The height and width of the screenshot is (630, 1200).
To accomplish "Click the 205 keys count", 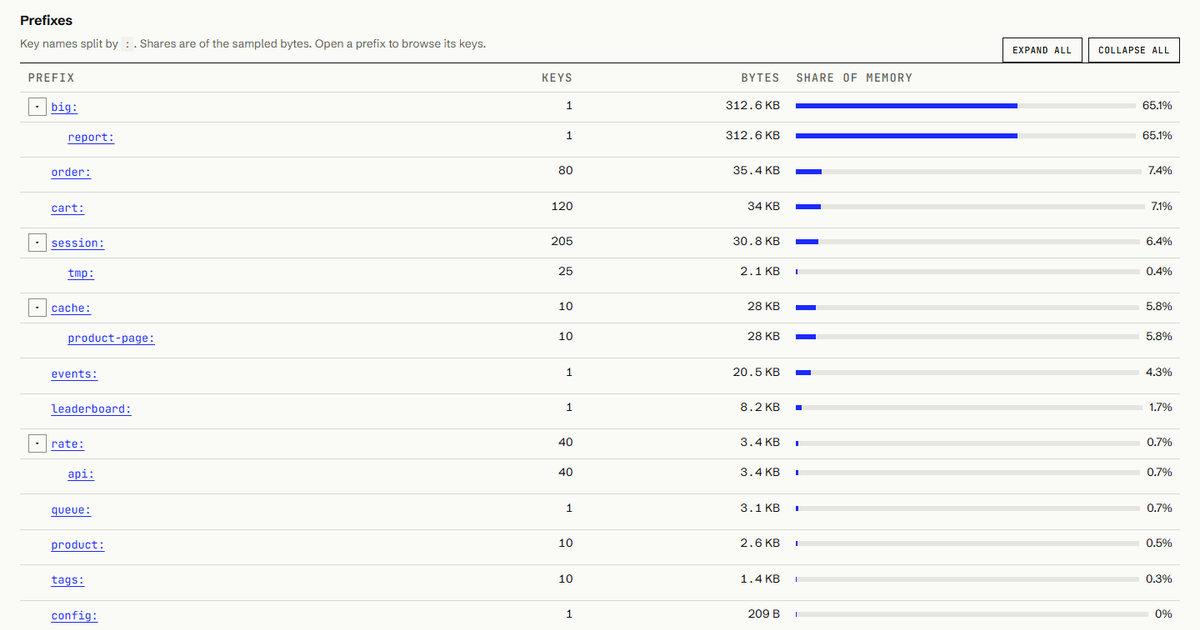I will point(562,242).
